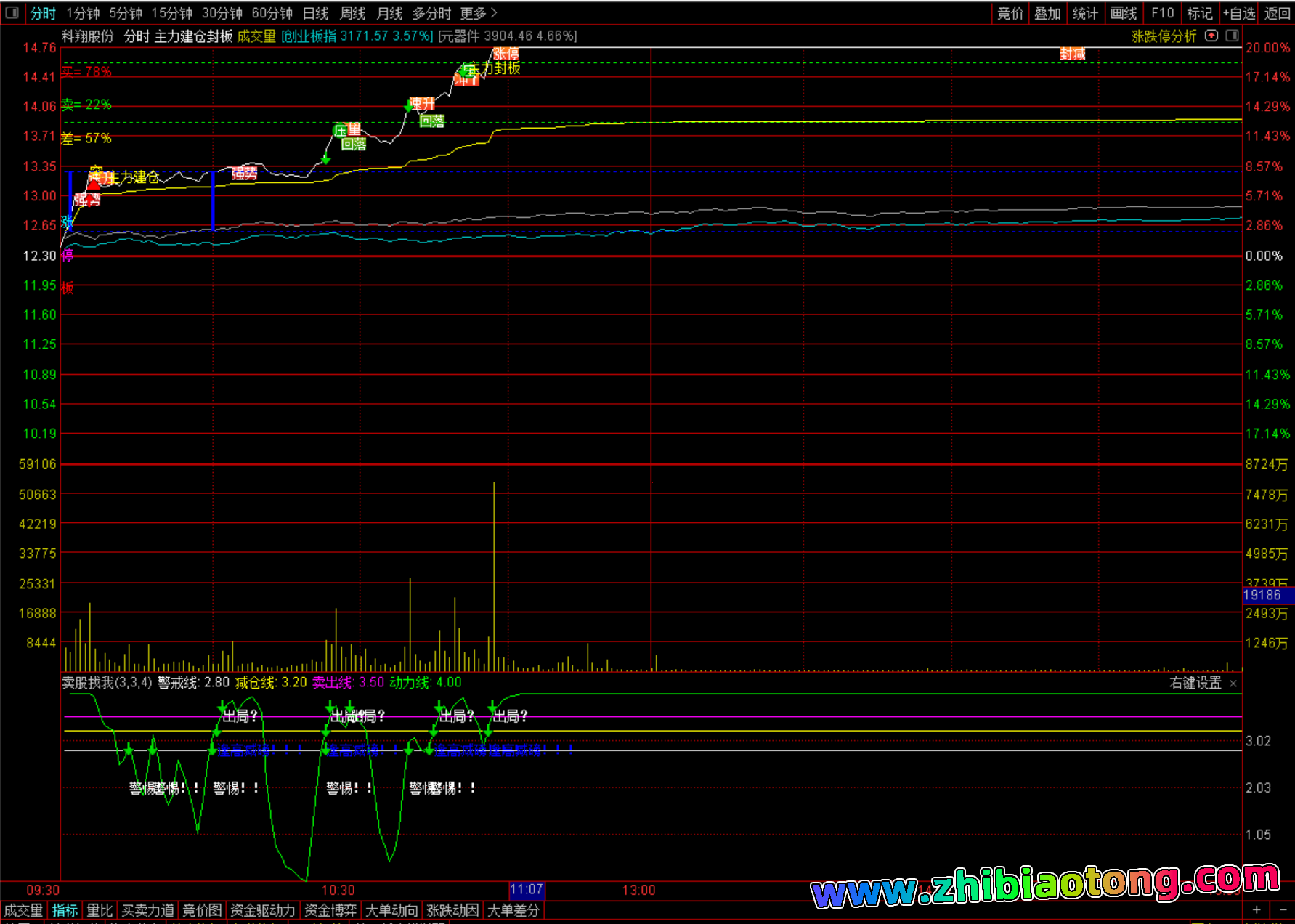
Task: Click the panel layout icon at top-left
Action: (12, 13)
